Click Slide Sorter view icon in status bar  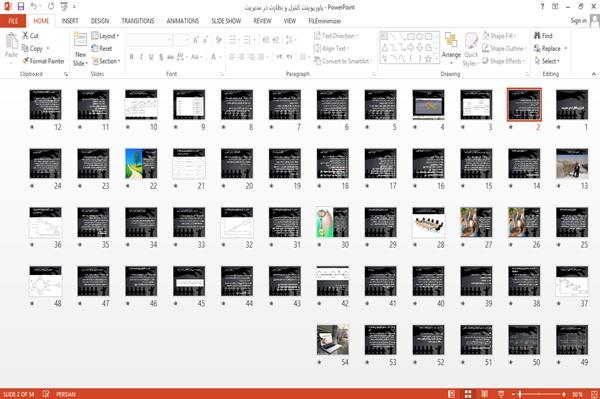coord(468,394)
